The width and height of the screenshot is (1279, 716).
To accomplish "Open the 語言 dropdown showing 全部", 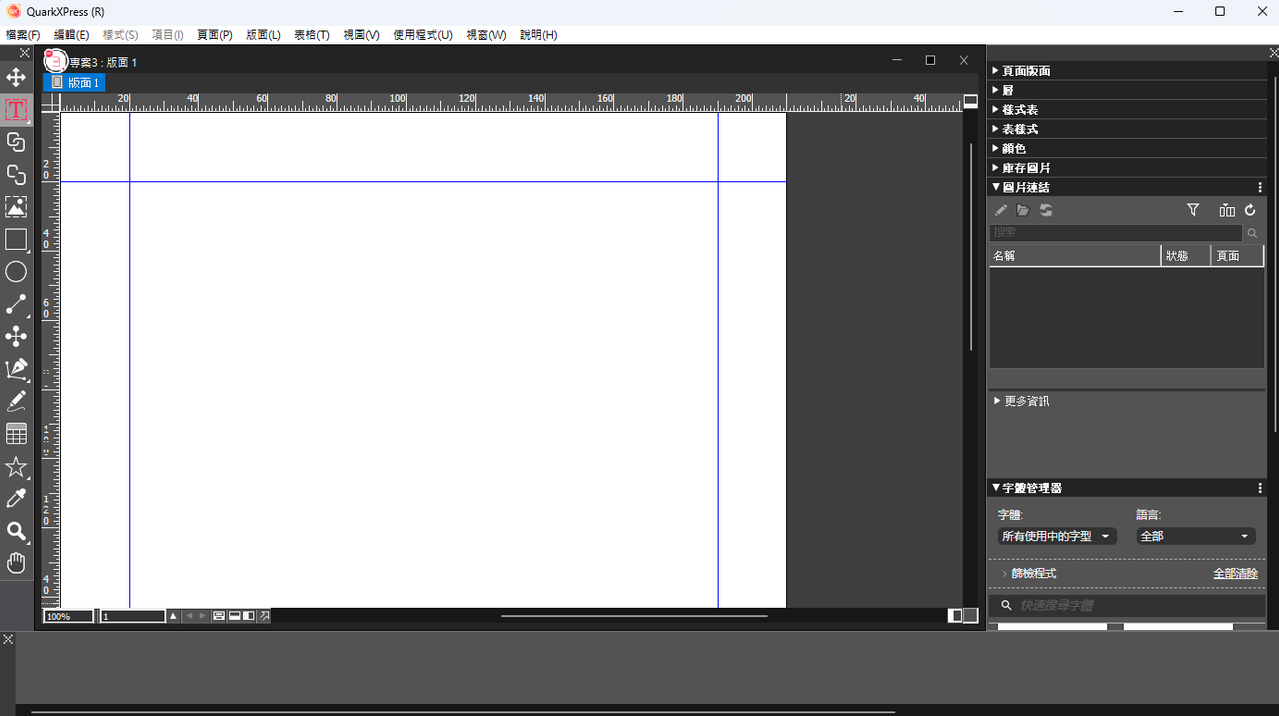I will point(1195,536).
